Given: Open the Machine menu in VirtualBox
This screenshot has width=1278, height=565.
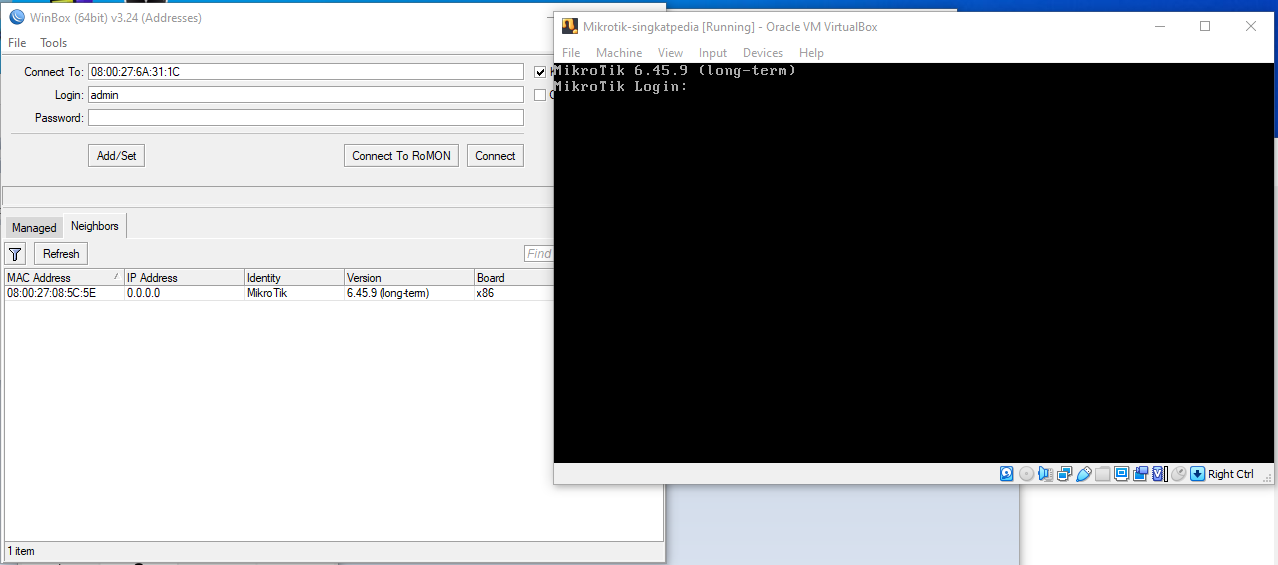Looking at the screenshot, I should pos(619,53).
